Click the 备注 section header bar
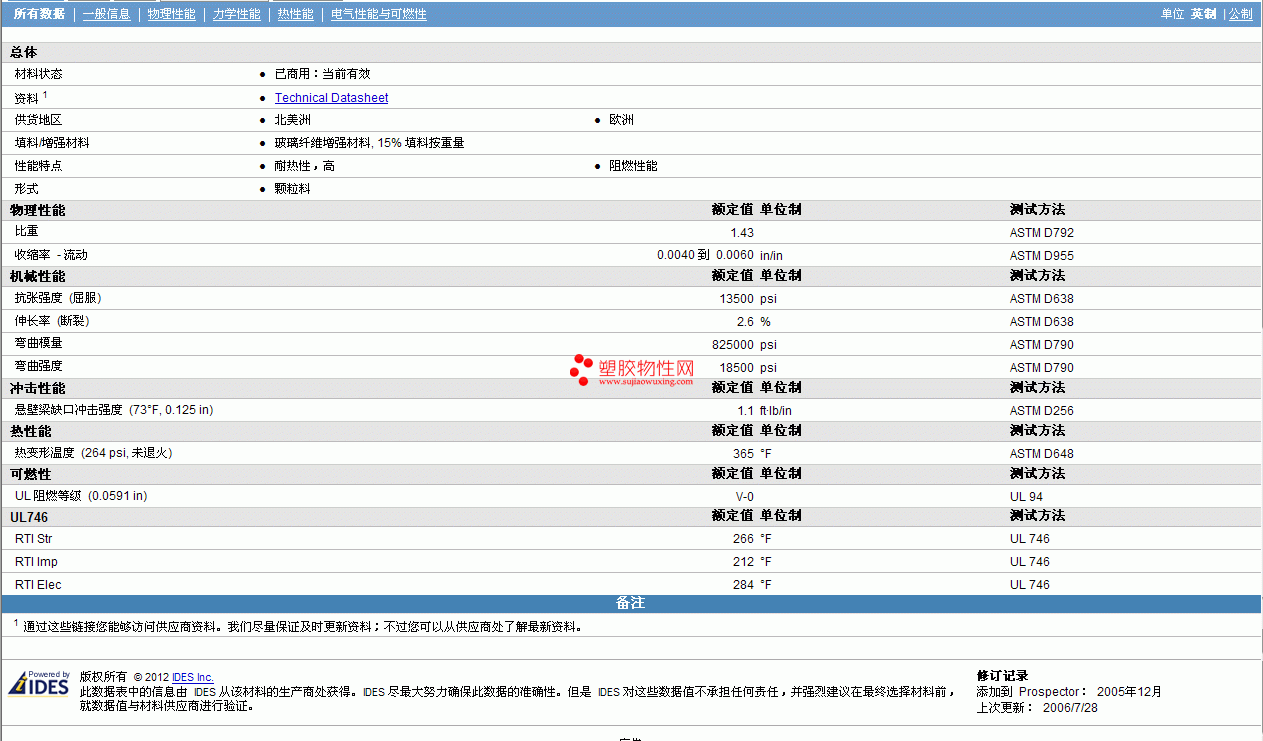 tap(631, 604)
